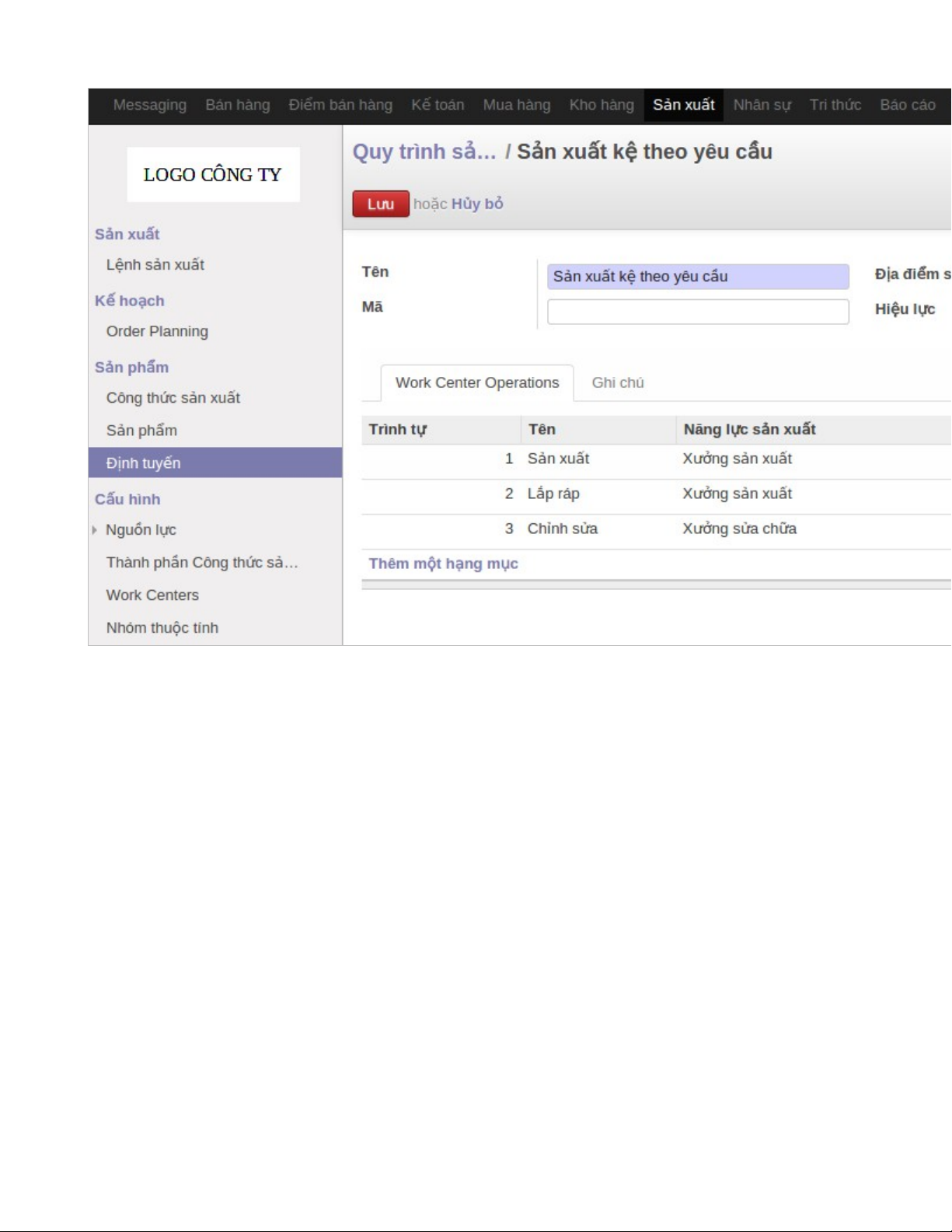
Task: Click the LOGO CÔNG TY image
Action: pyautogui.click(x=214, y=175)
